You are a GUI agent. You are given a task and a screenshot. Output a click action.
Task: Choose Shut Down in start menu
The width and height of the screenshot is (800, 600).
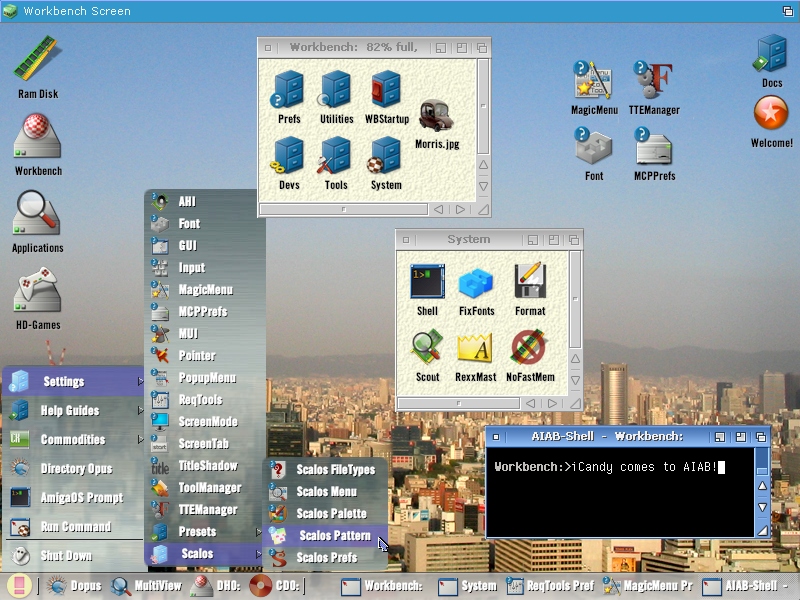coord(74,556)
